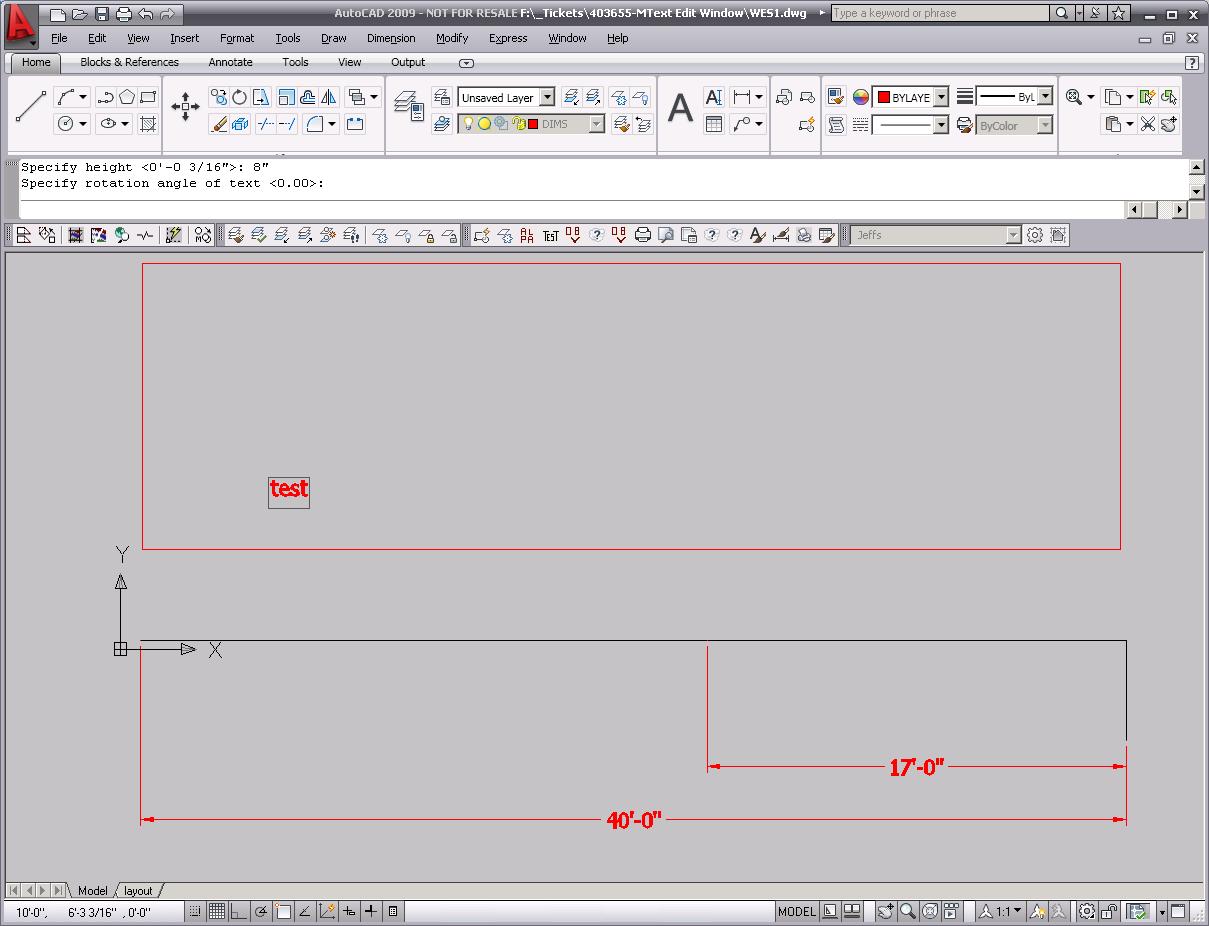1209x926 pixels.
Task: Select the Mirror tool
Action: click(x=329, y=97)
